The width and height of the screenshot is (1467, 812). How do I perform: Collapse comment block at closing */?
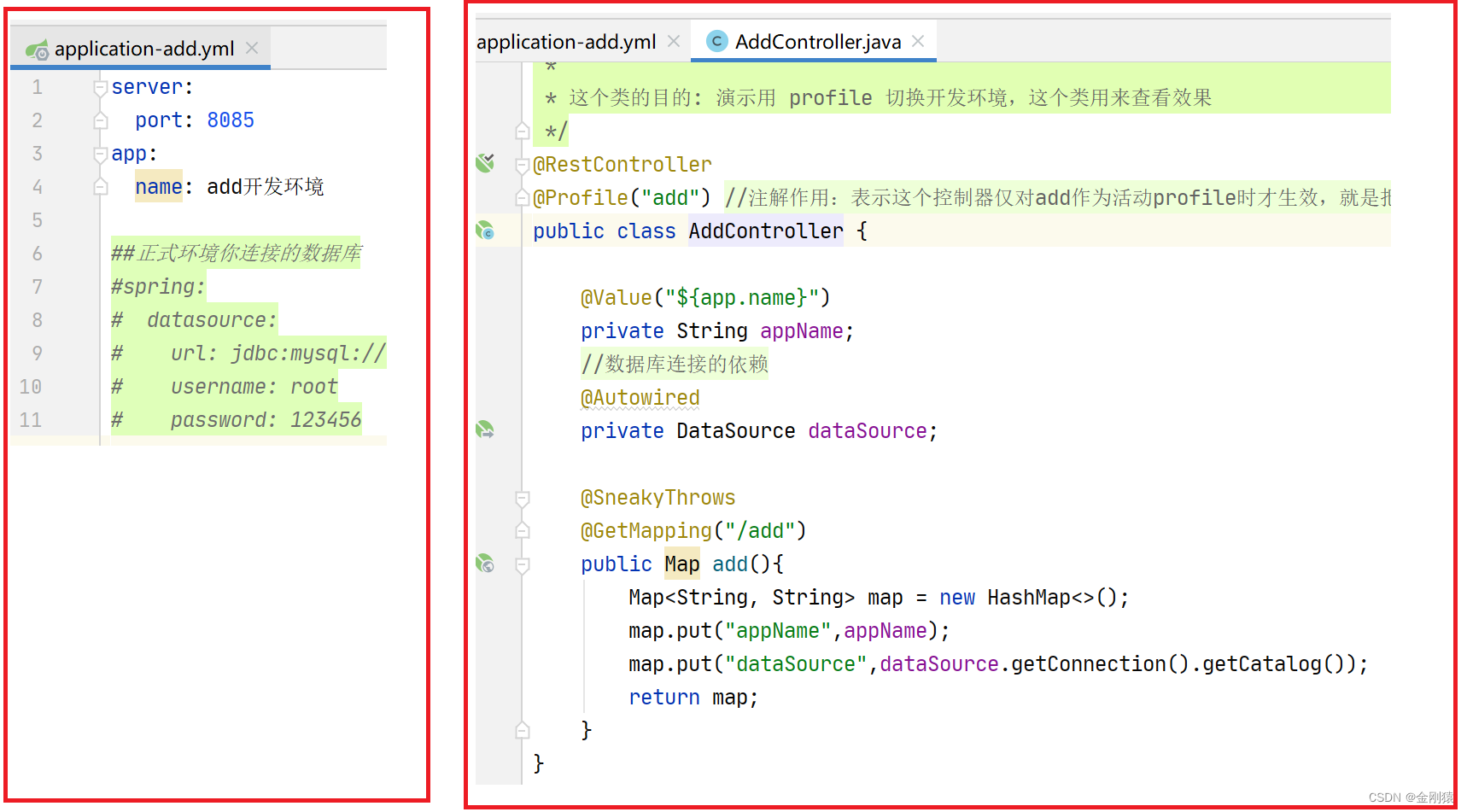(523, 131)
